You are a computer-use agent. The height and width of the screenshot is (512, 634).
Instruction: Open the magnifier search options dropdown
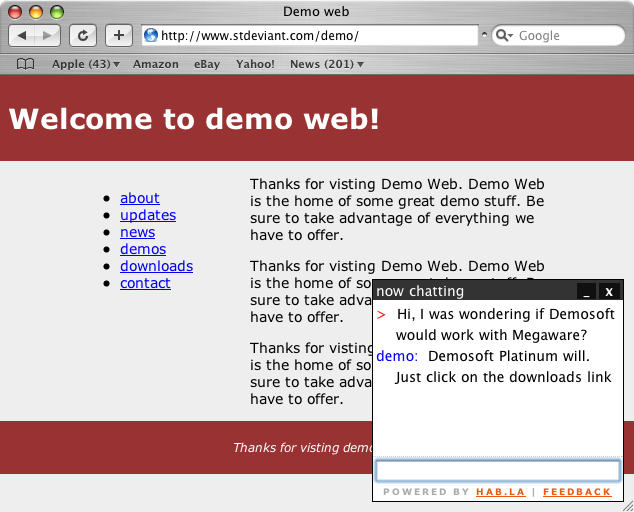click(505, 35)
